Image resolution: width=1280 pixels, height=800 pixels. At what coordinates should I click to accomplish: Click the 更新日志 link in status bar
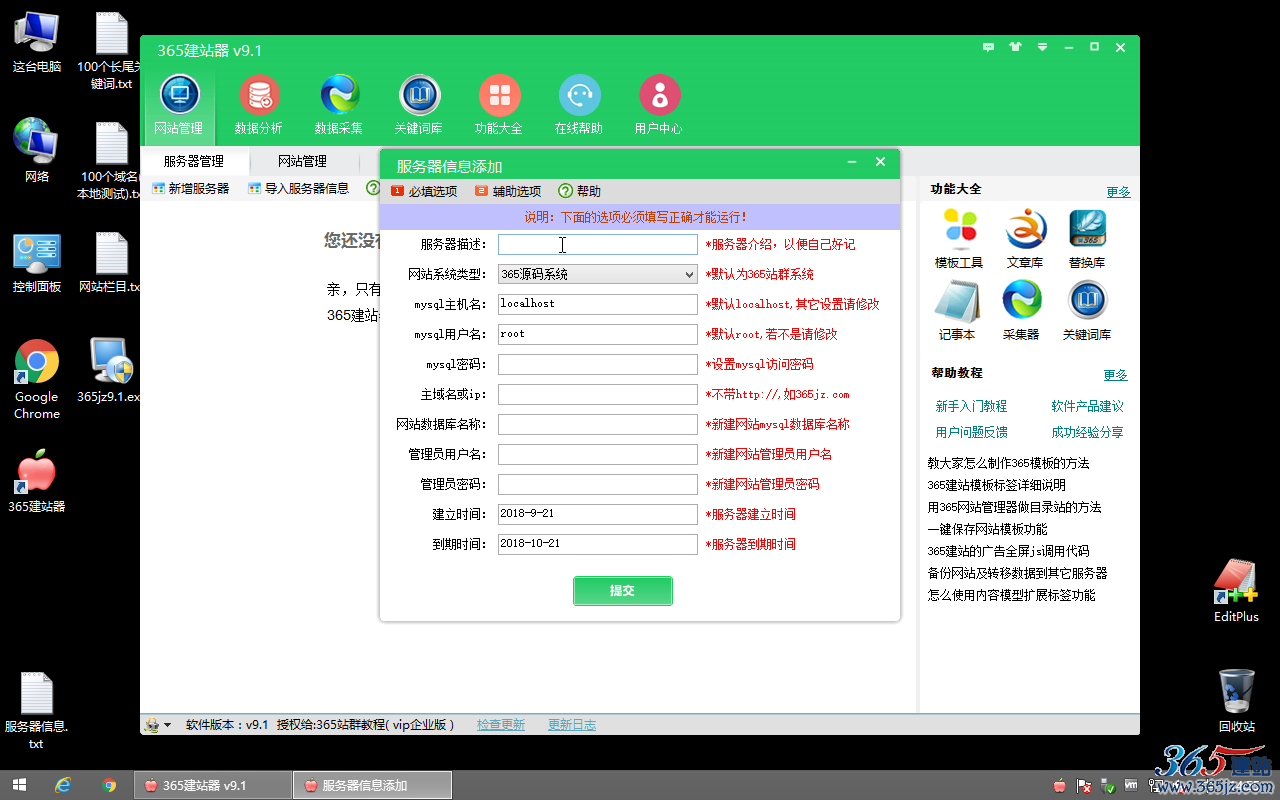click(x=572, y=725)
